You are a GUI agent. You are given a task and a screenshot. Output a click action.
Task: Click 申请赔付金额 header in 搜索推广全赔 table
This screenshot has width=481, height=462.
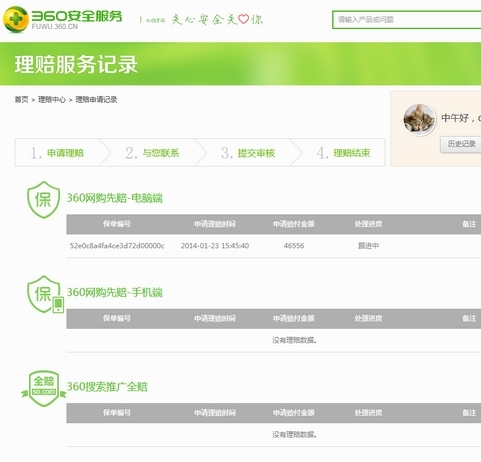tap(294, 413)
